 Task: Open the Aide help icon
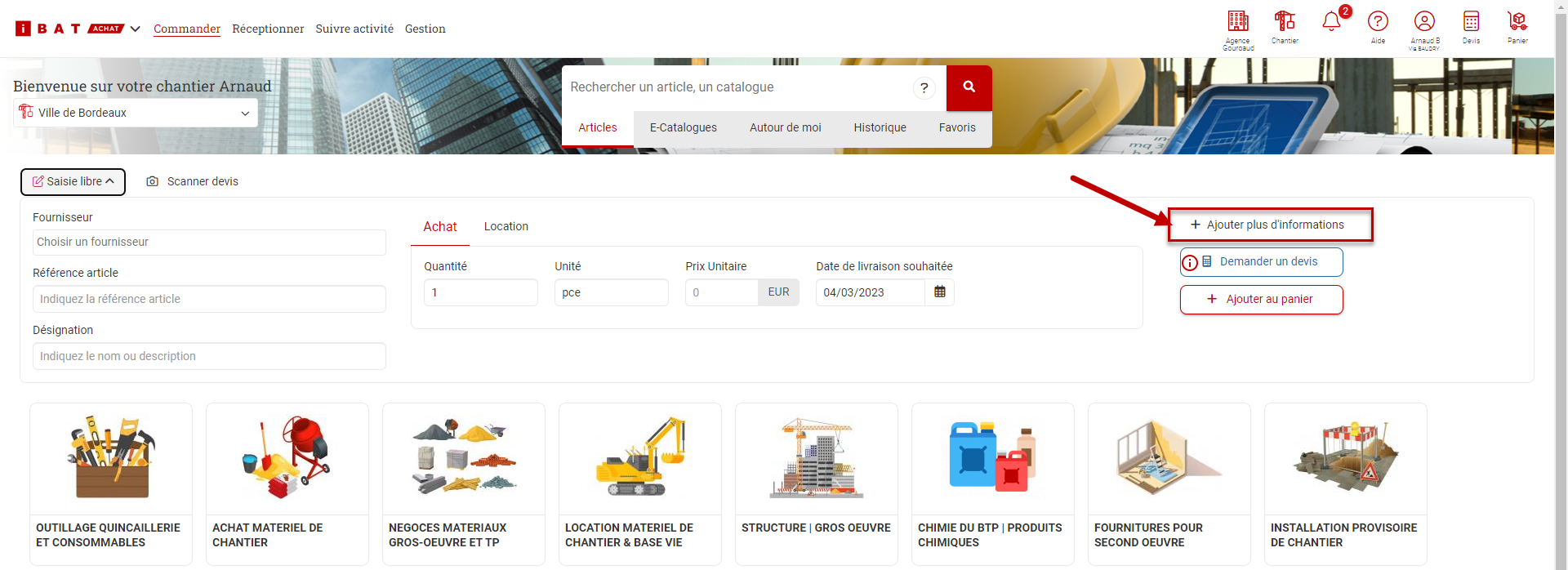click(1378, 22)
